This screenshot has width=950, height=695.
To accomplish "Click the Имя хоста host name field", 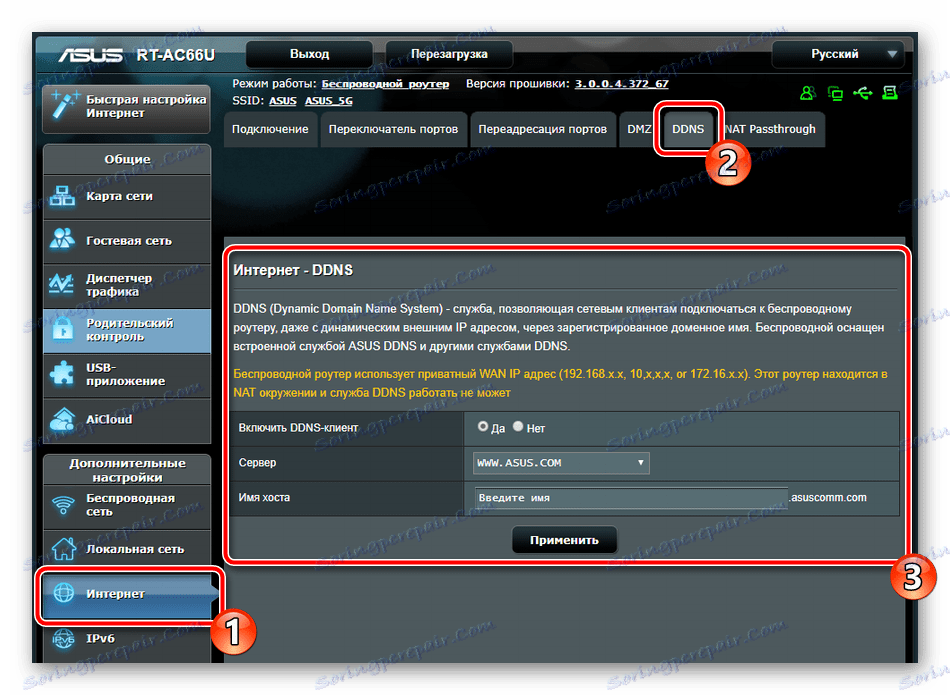I will [x=631, y=498].
